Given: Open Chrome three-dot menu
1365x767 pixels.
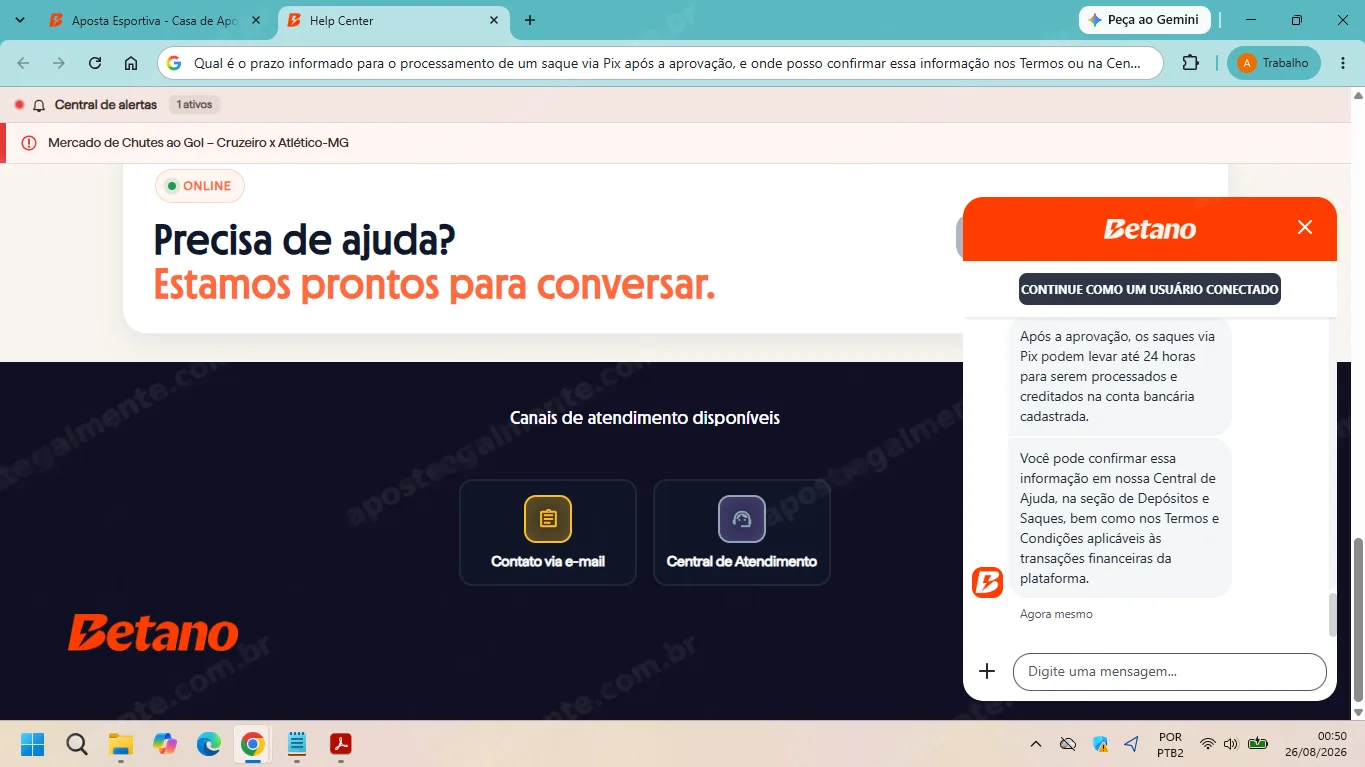Looking at the screenshot, I should coord(1342,63).
